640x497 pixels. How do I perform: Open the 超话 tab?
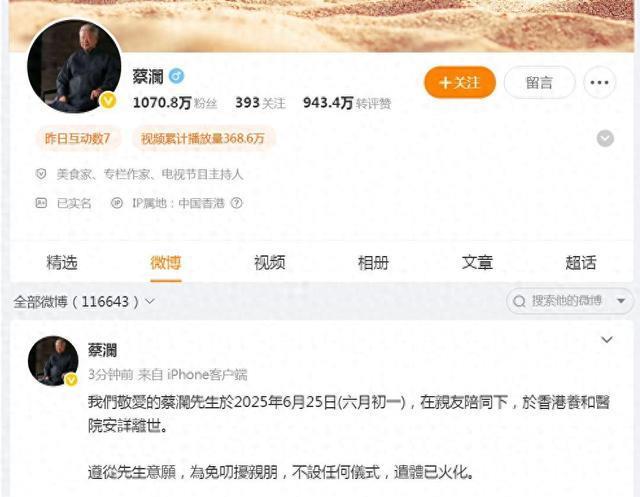580,262
